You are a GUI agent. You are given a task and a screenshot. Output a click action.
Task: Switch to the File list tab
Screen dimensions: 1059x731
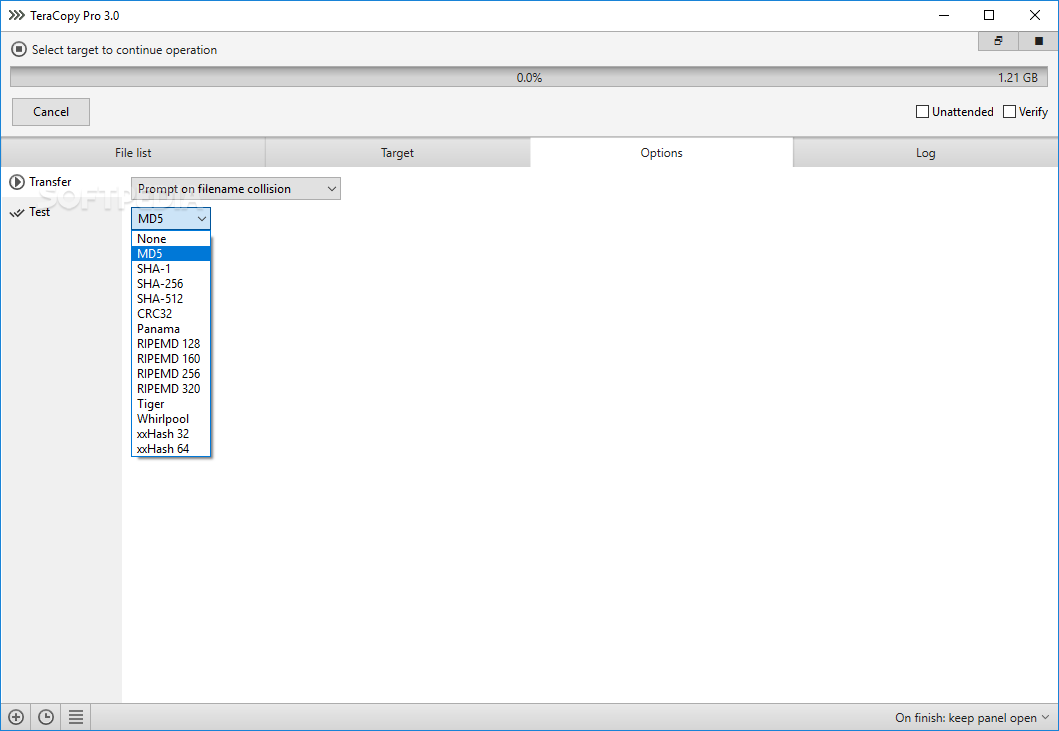point(133,153)
